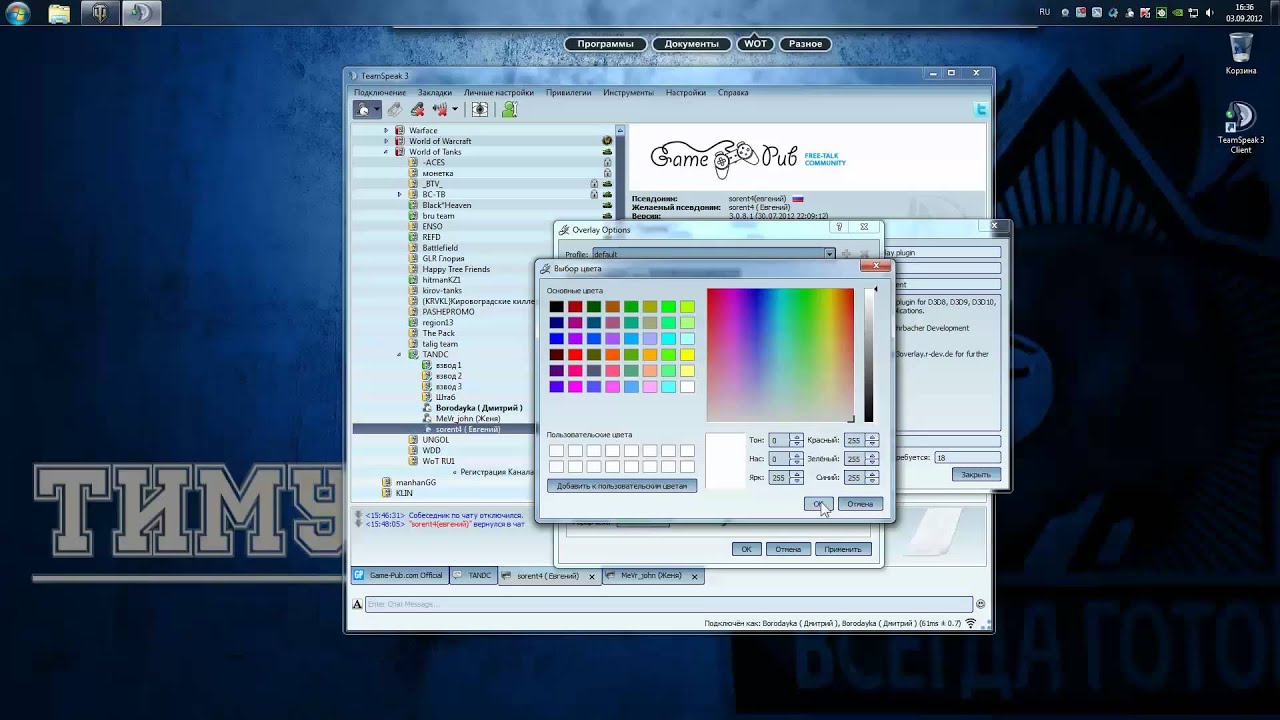Screen dimensions: 1280x720
Task: Open the Закладки menu
Action: click(435, 92)
